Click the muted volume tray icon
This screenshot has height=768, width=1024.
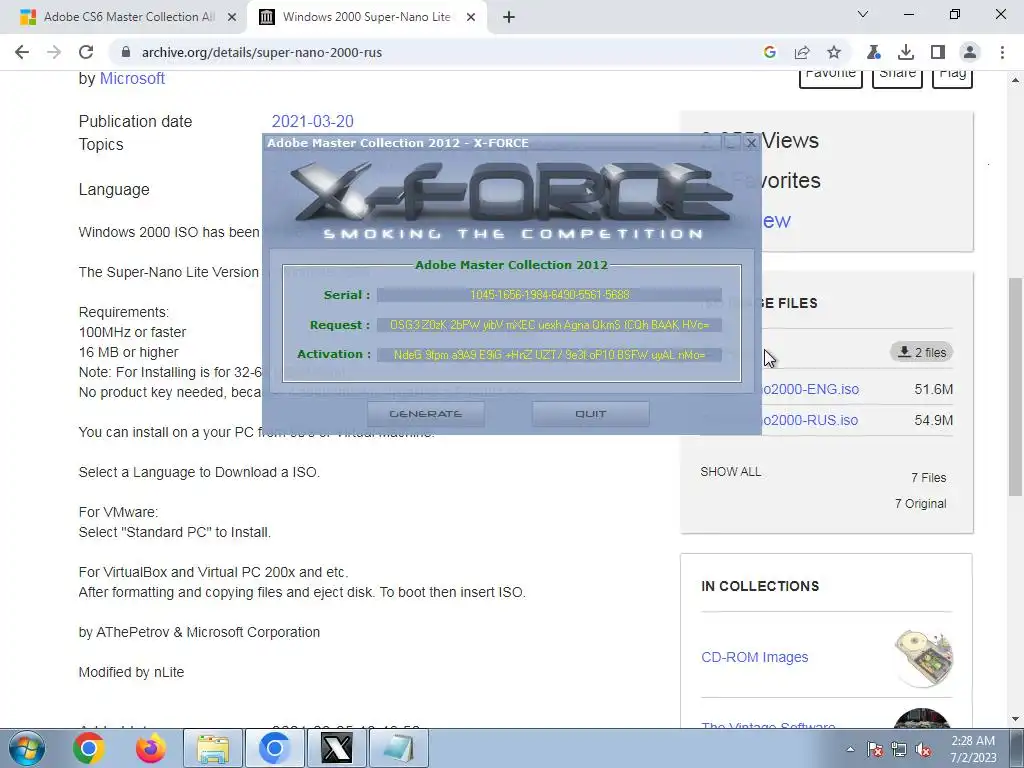tap(923, 749)
